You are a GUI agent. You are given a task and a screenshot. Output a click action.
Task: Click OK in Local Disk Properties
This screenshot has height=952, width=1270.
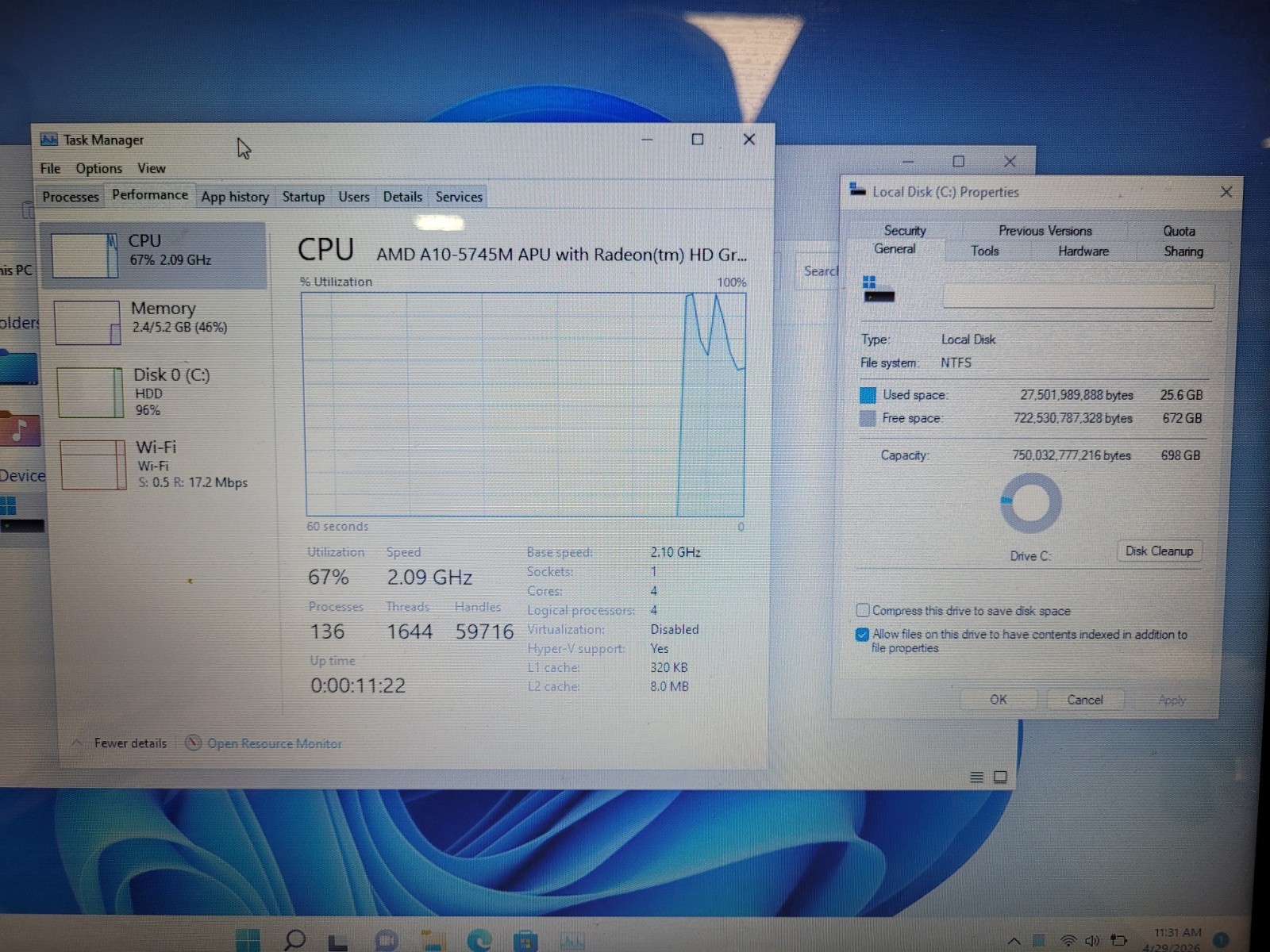pos(999,700)
